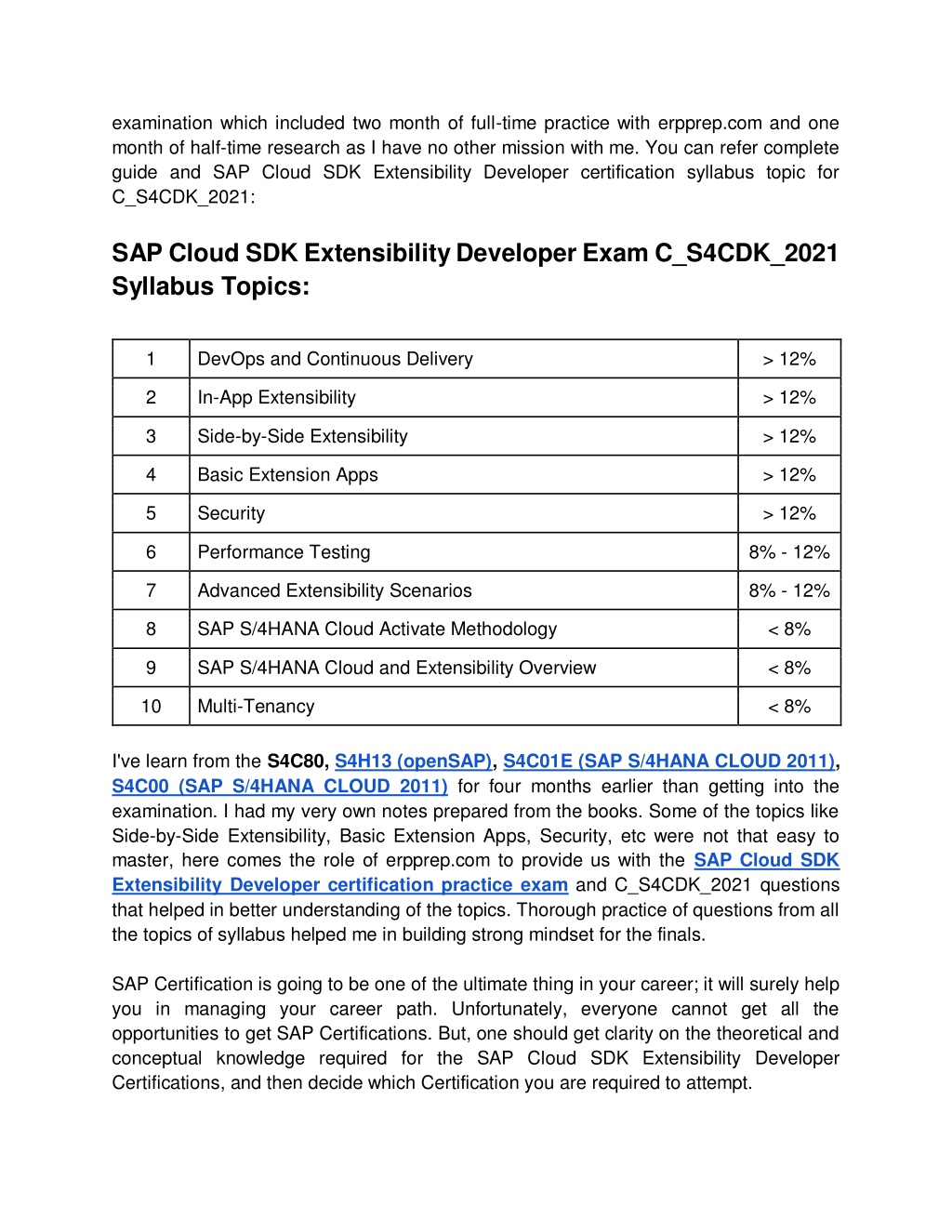
Task: Select the 'DevOps and Continuous Delivery' cell
Action: click(x=464, y=359)
